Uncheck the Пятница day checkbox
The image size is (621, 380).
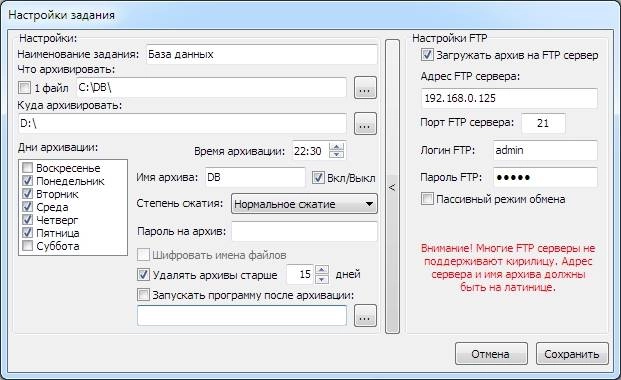click(27, 233)
